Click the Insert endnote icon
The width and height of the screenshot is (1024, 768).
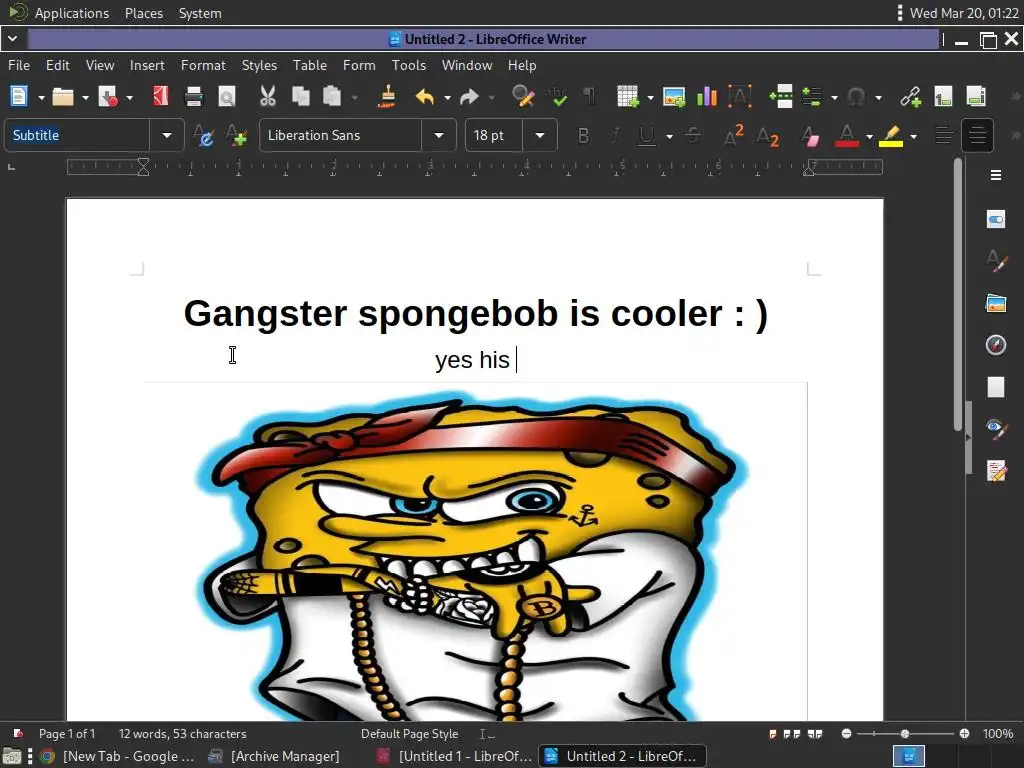(976, 97)
